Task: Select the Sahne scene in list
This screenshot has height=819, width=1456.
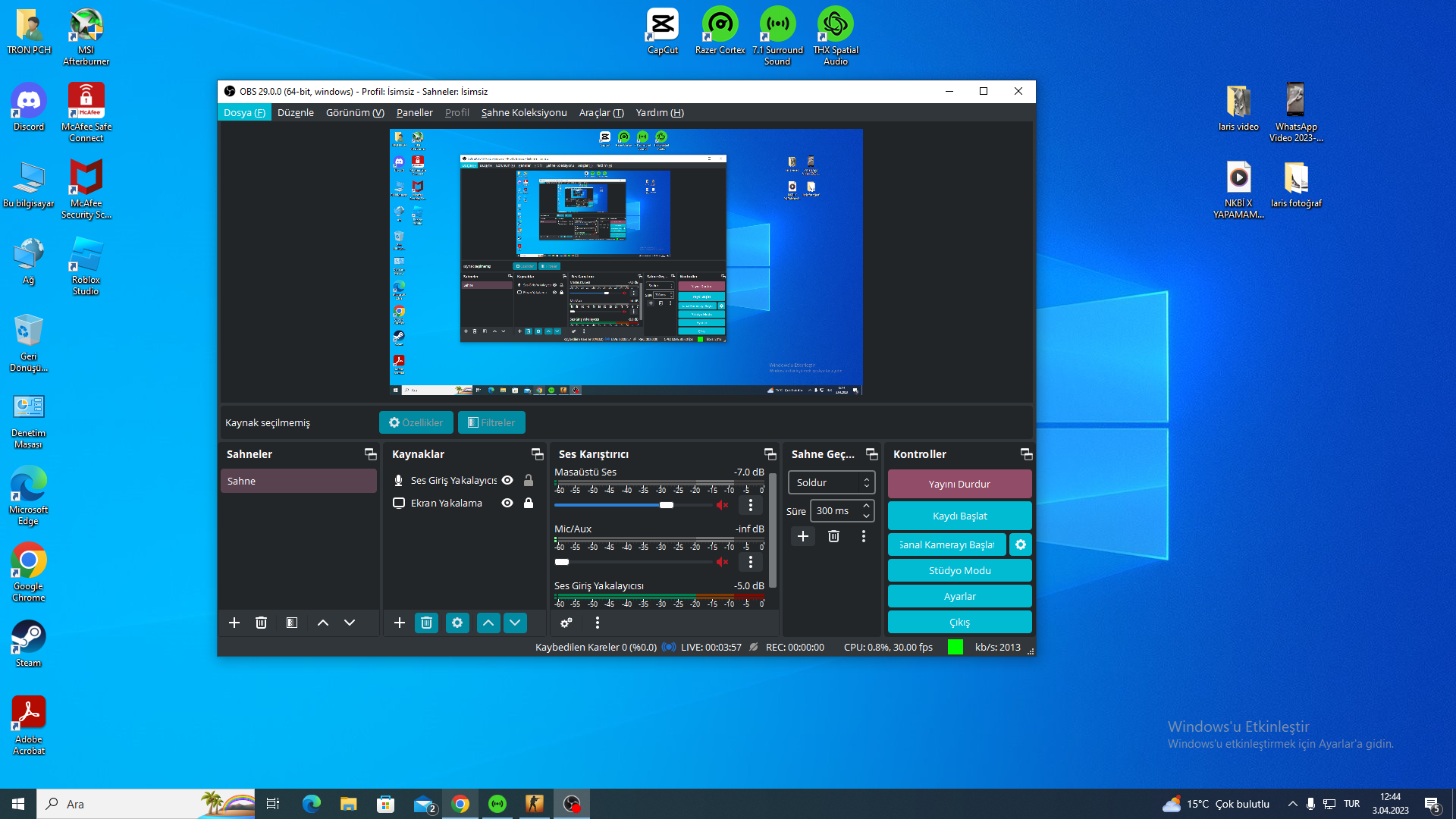Action: [298, 481]
